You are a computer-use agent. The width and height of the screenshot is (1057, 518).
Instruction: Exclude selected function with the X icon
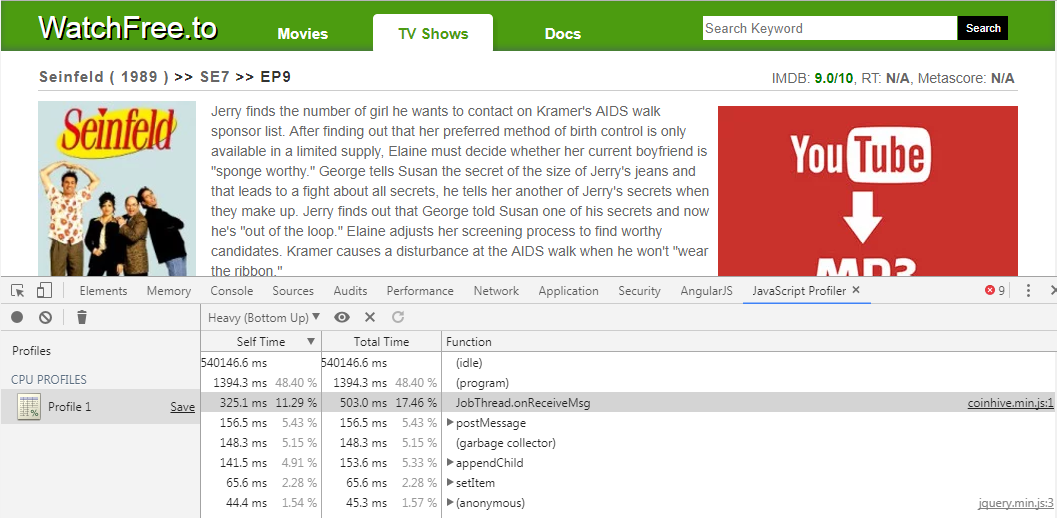(369, 317)
